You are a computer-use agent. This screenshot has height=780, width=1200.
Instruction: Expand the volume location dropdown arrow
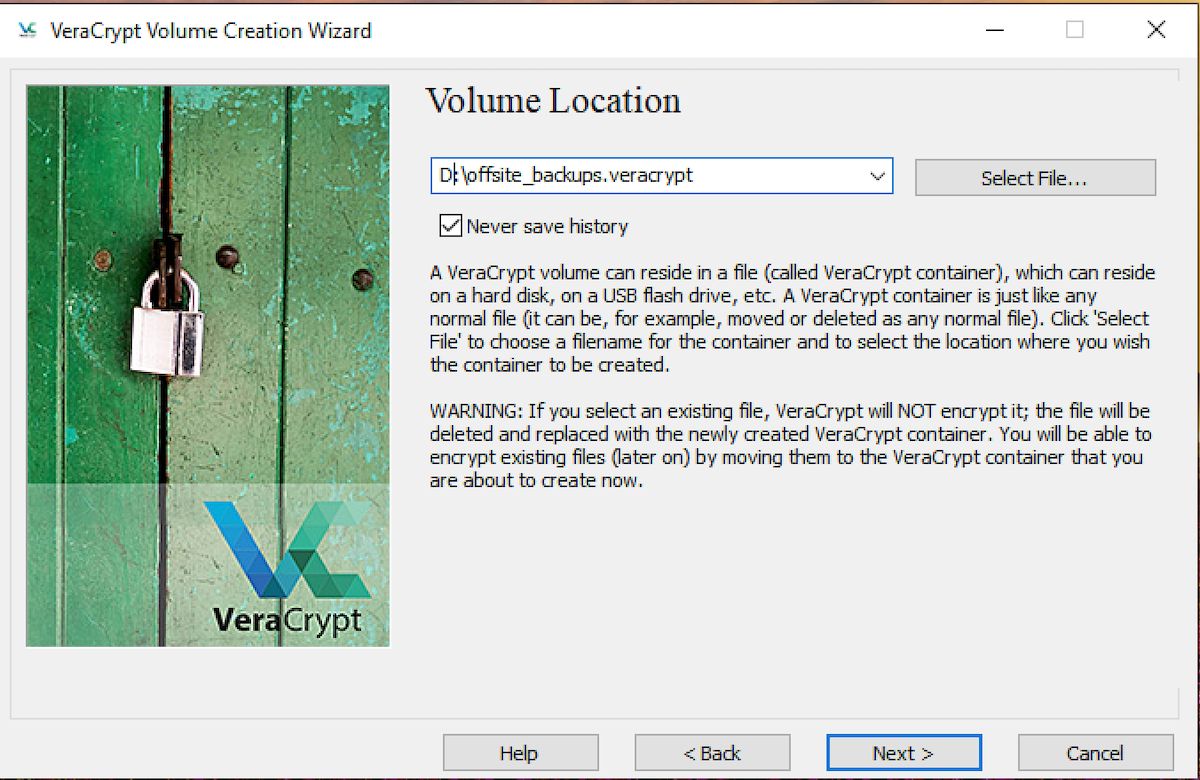click(877, 176)
